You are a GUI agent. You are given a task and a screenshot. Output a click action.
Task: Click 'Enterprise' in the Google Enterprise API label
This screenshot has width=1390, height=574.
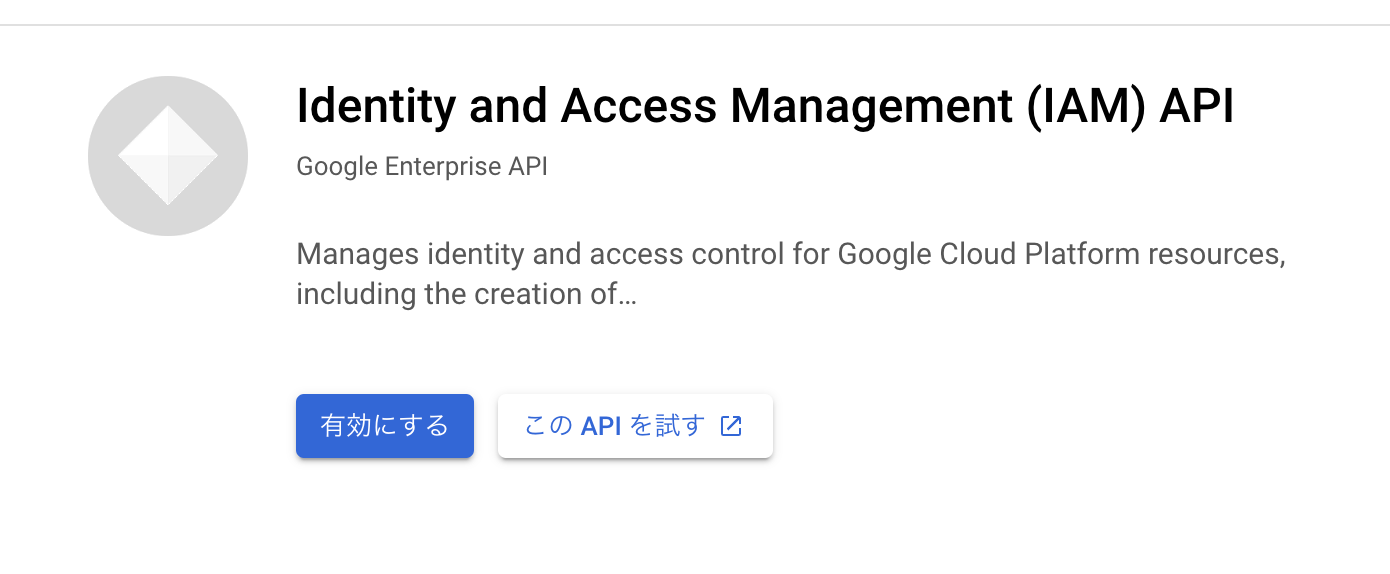[443, 166]
